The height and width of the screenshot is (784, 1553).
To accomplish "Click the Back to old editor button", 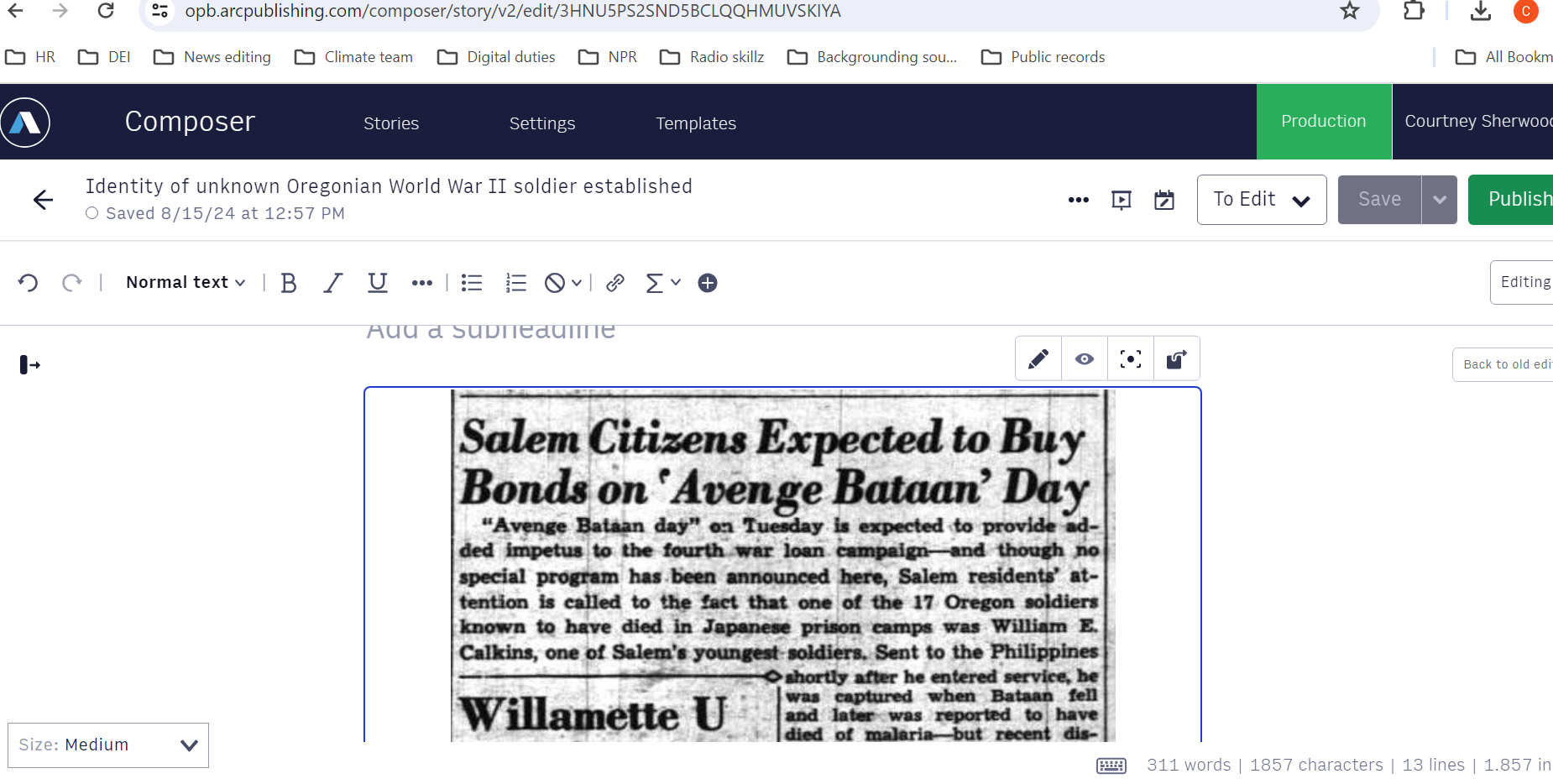I will [1504, 364].
